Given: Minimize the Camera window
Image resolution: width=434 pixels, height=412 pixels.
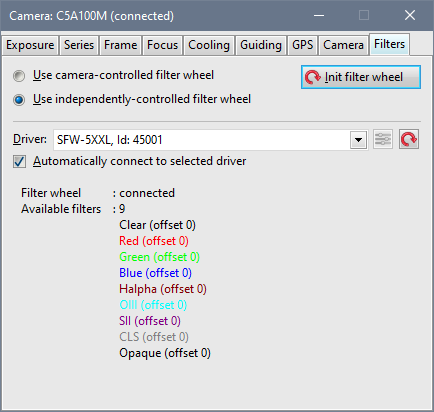Looking at the screenshot, I should pyautogui.click(x=319, y=15).
